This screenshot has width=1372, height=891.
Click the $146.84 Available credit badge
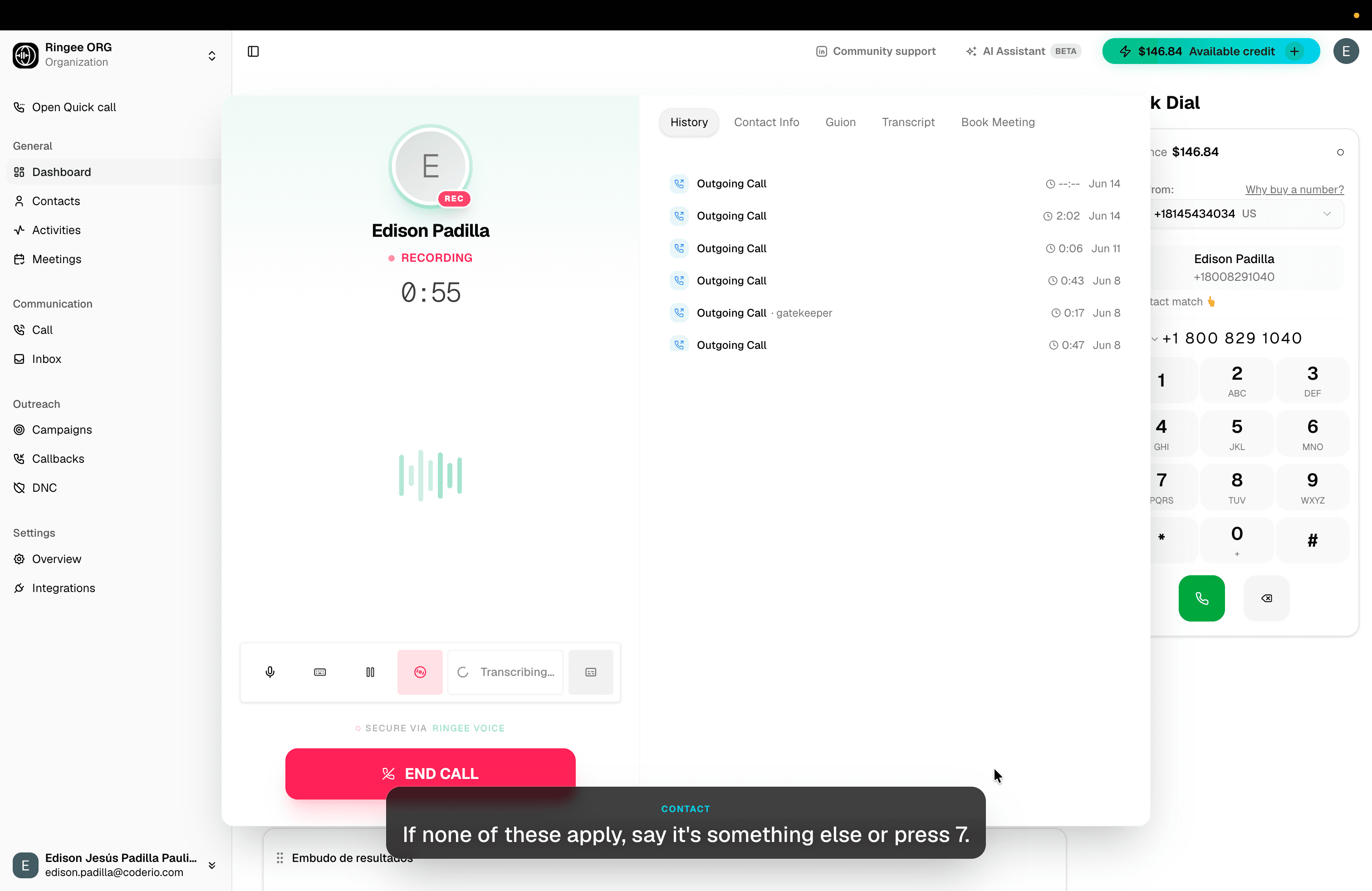[x=1210, y=51]
